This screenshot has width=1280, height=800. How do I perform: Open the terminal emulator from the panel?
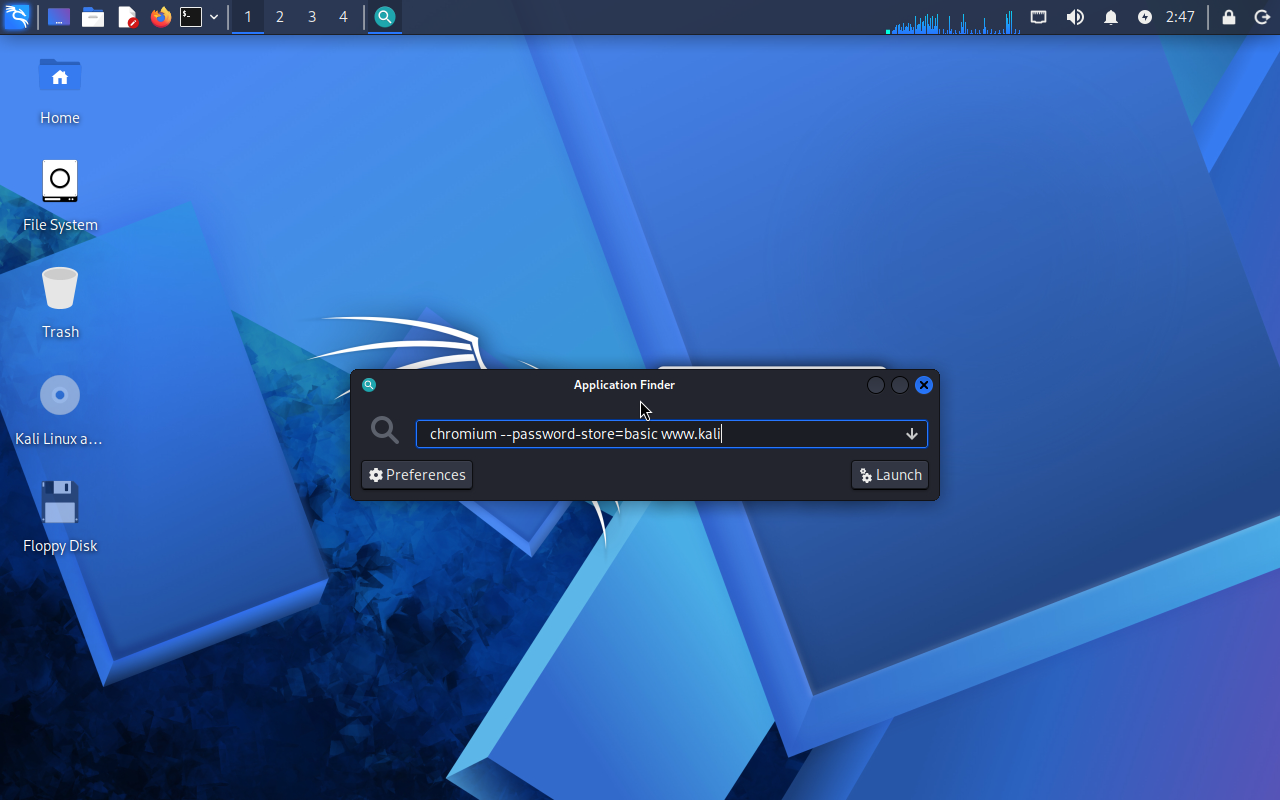pos(191,17)
